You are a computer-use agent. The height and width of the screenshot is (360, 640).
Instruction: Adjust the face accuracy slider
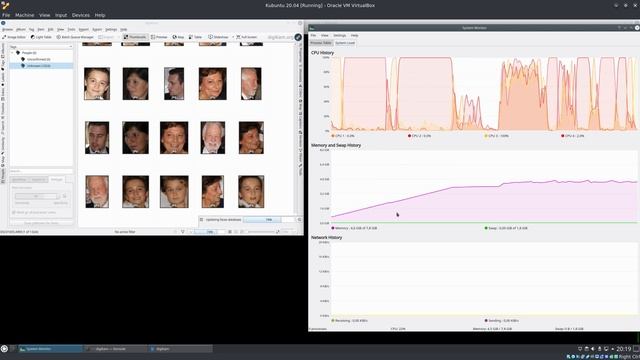(x=37, y=196)
